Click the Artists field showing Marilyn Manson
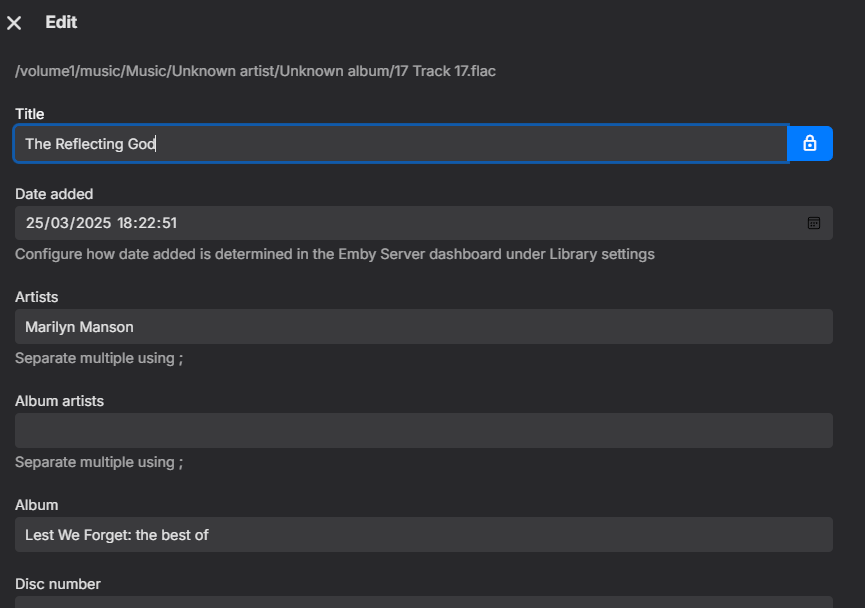 pyautogui.click(x=423, y=327)
